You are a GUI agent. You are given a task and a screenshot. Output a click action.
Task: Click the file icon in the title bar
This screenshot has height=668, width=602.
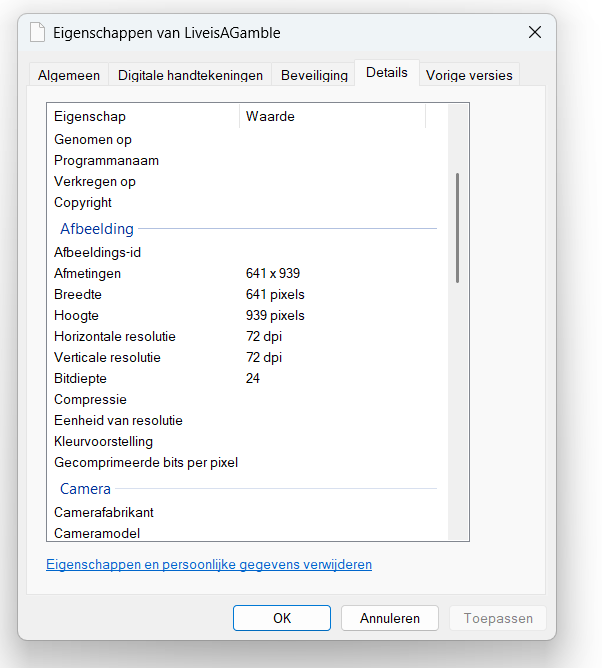[38, 33]
